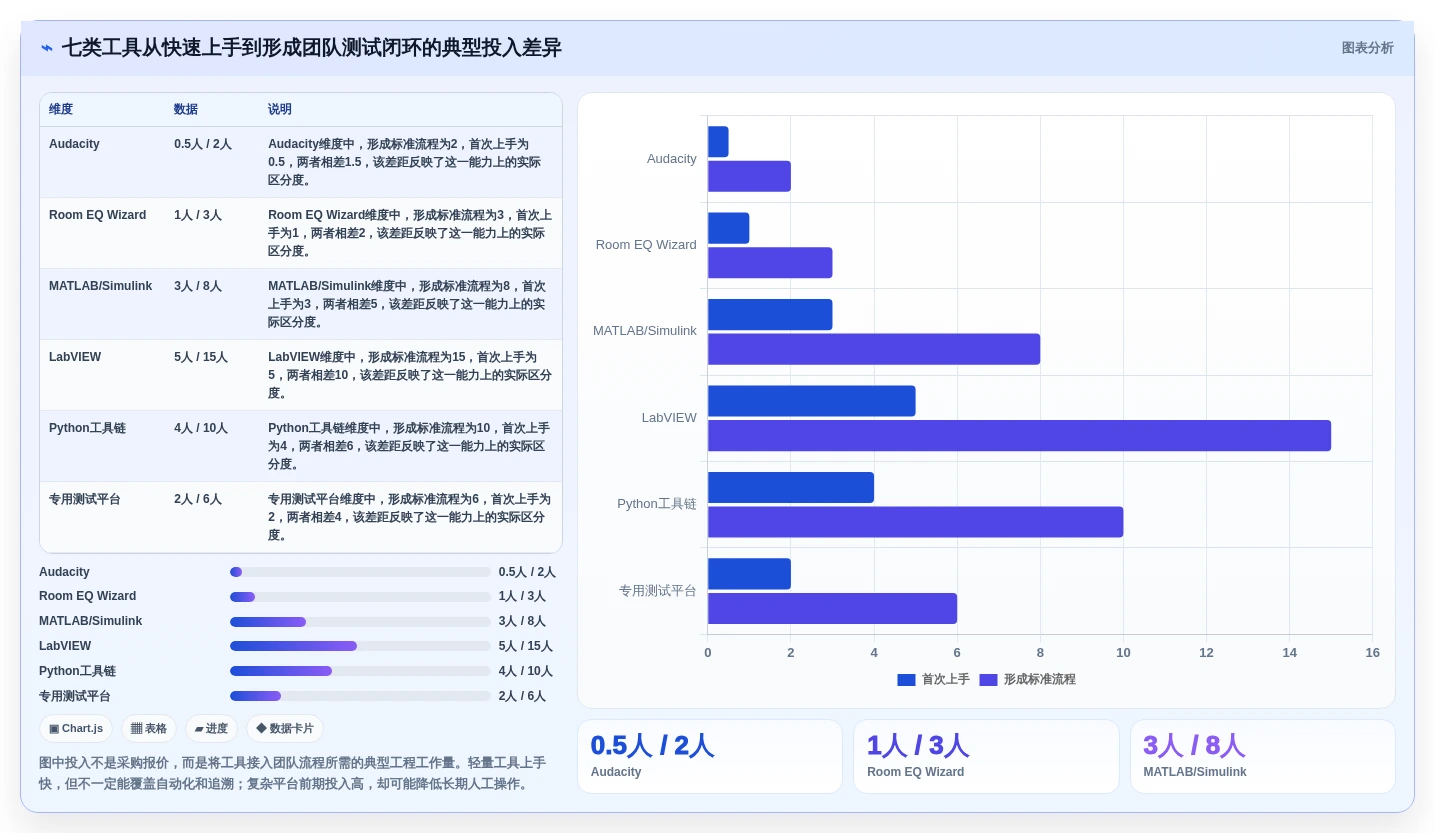The image size is (1435, 833).
Task: Click the Audacity 首次上手 chart bar
Action: pyautogui.click(x=718, y=142)
